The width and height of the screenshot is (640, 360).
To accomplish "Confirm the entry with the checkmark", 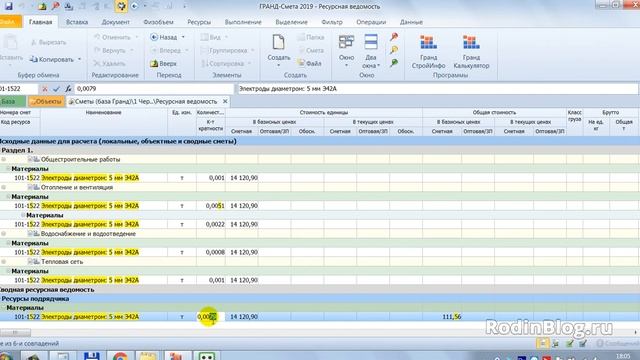I will (56, 89).
